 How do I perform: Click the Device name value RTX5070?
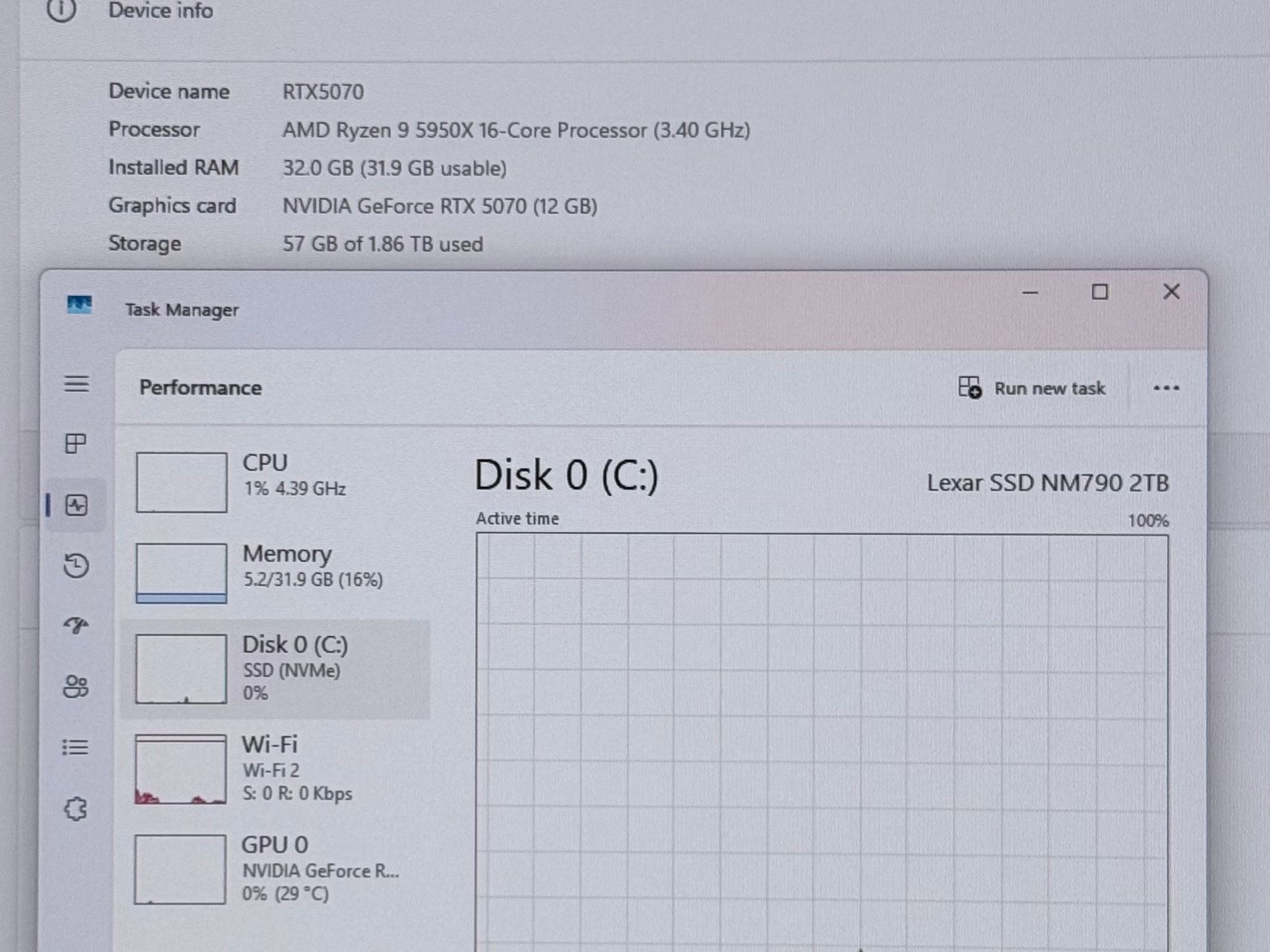click(323, 92)
